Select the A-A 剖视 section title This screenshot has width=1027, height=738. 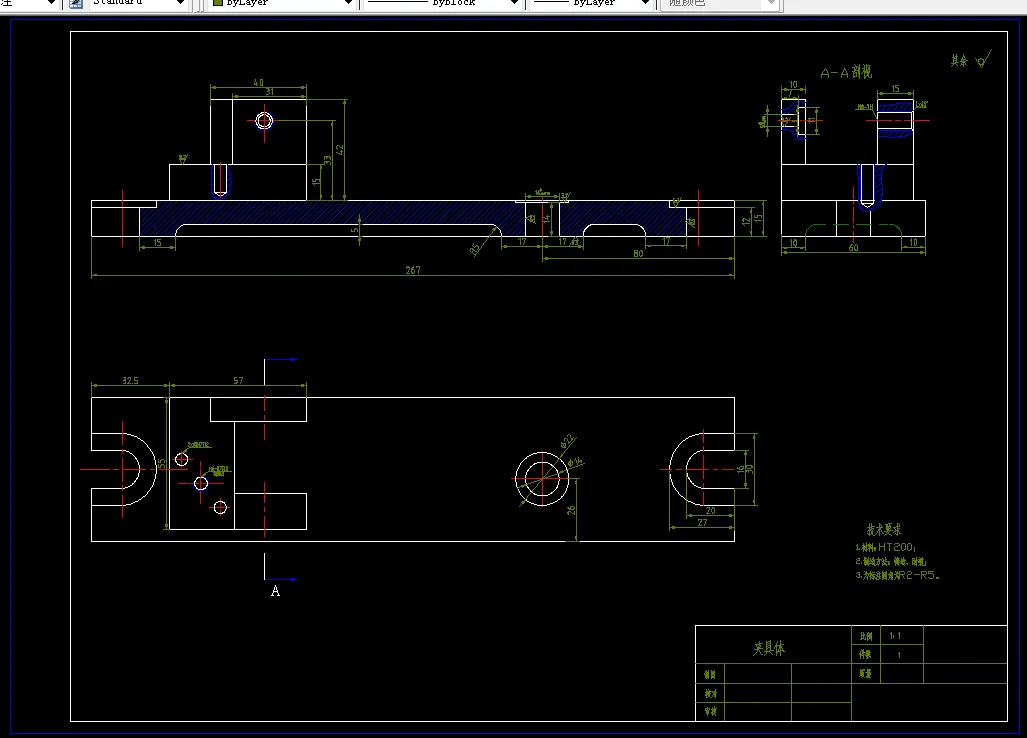click(846, 72)
